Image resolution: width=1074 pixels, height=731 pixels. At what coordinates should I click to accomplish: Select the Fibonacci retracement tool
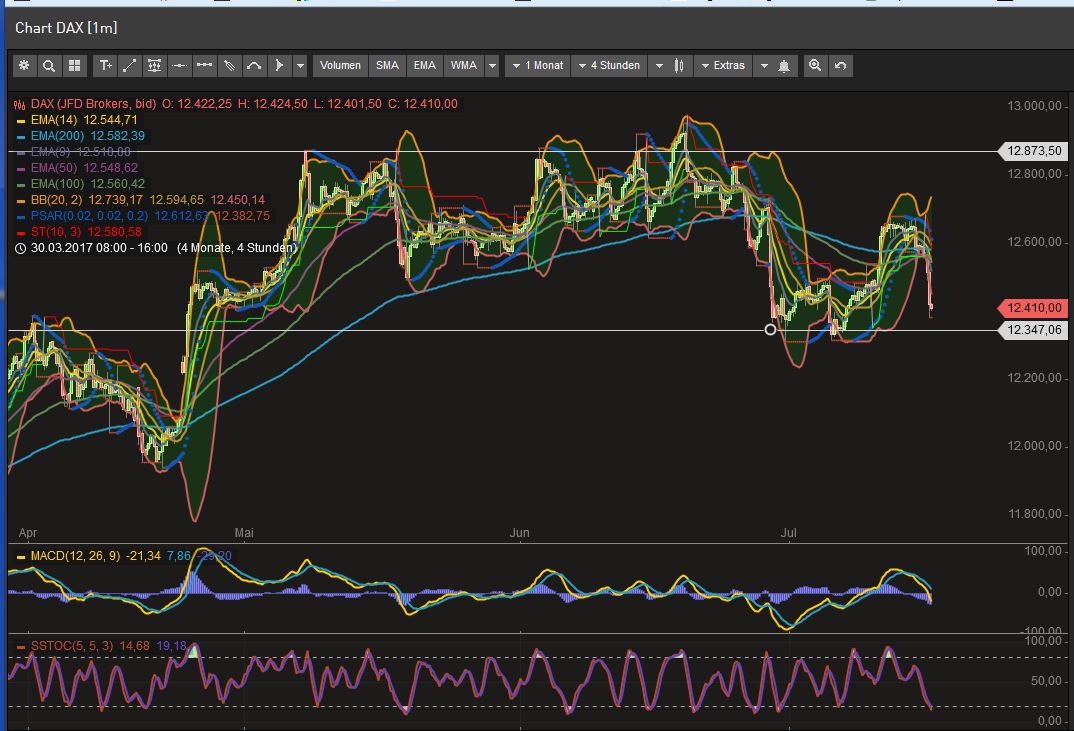tap(153, 65)
